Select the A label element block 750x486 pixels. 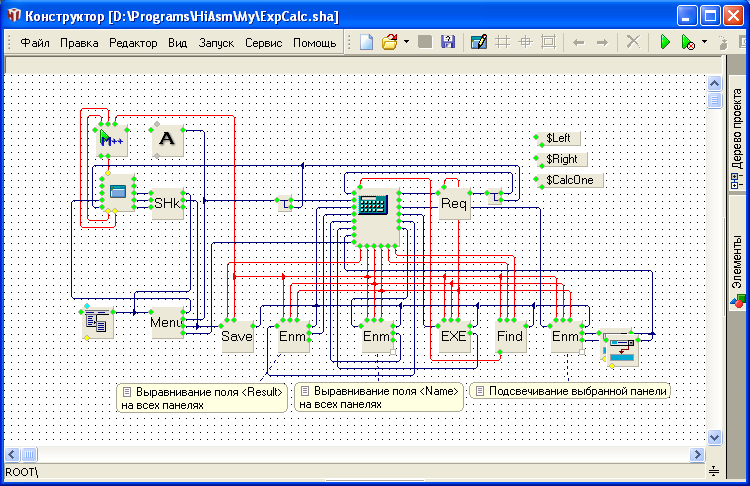tap(167, 141)
